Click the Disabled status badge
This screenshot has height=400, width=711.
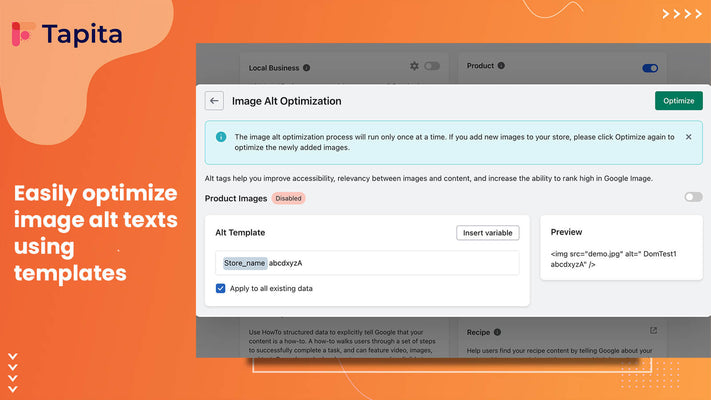tap(288, 198)
